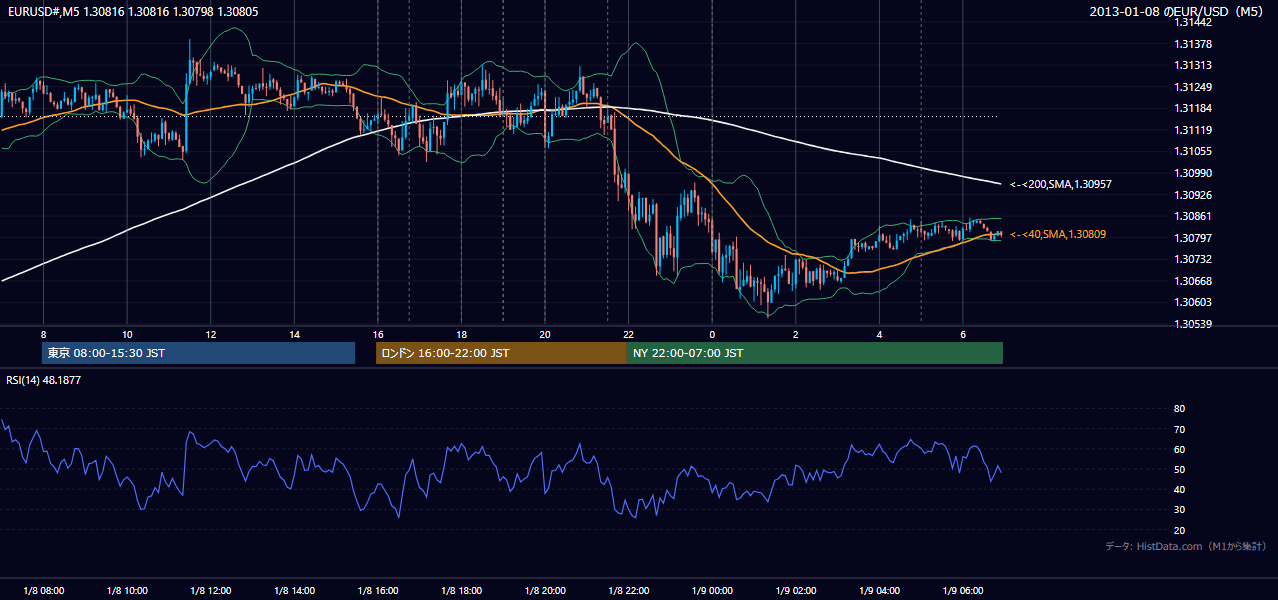Click the 1/9 00:00 time label
The image size is (1278, 600).
click(x=712, y=591)
